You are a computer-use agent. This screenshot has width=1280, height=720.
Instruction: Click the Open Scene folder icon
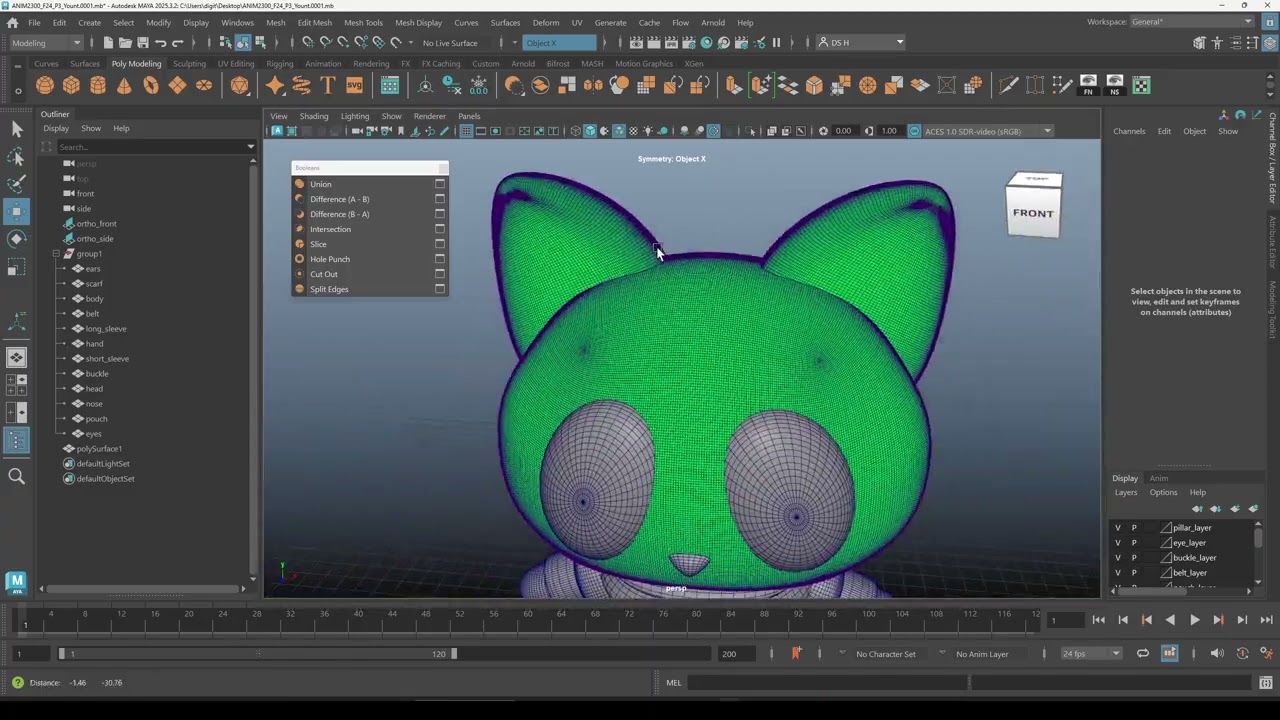point(125,42)
